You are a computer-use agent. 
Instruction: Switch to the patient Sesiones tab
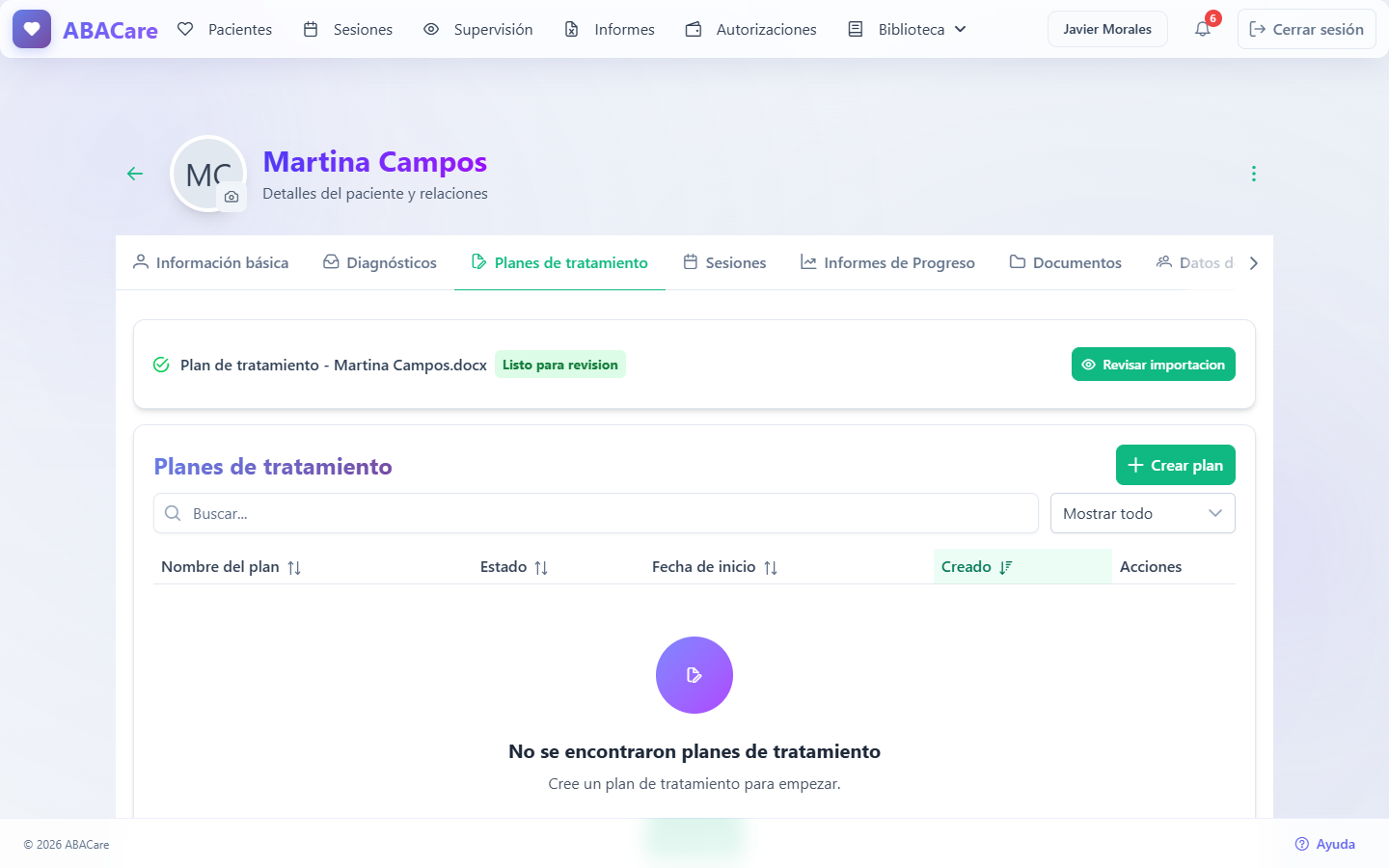pos(724,262)
